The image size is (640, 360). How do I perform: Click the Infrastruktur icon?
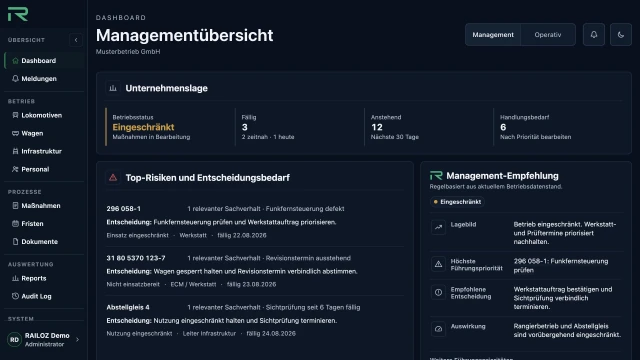click(15, 151)
